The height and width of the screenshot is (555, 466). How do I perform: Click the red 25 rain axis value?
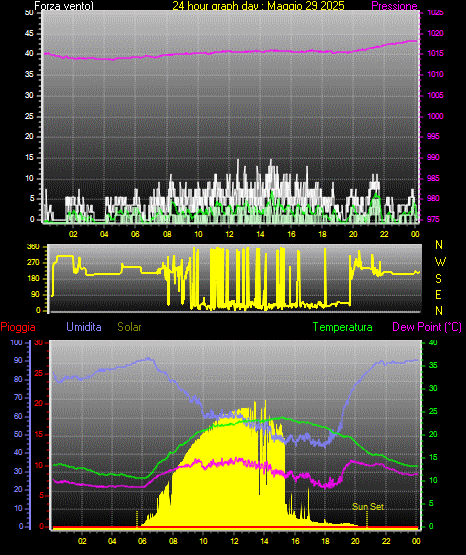click(x=39, y=373)
